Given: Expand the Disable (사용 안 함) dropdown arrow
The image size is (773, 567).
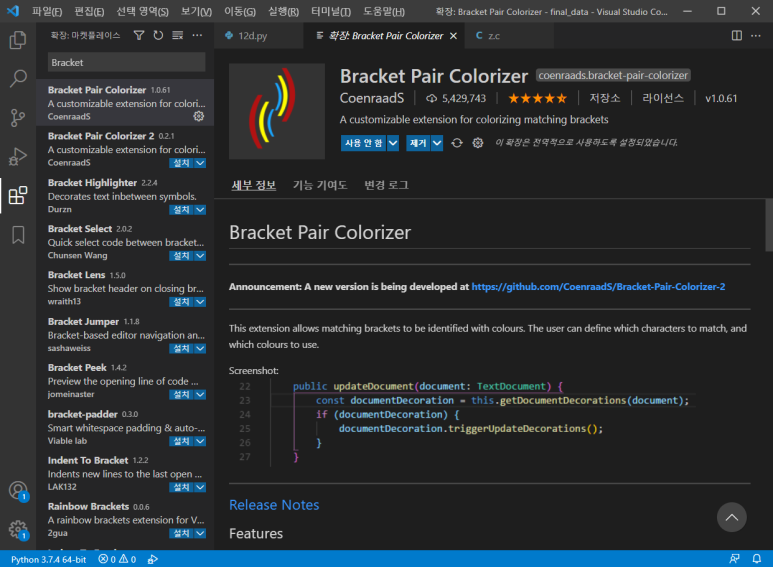Looking at the screenshot, I should pyautogui.click(x=393, y=143).
